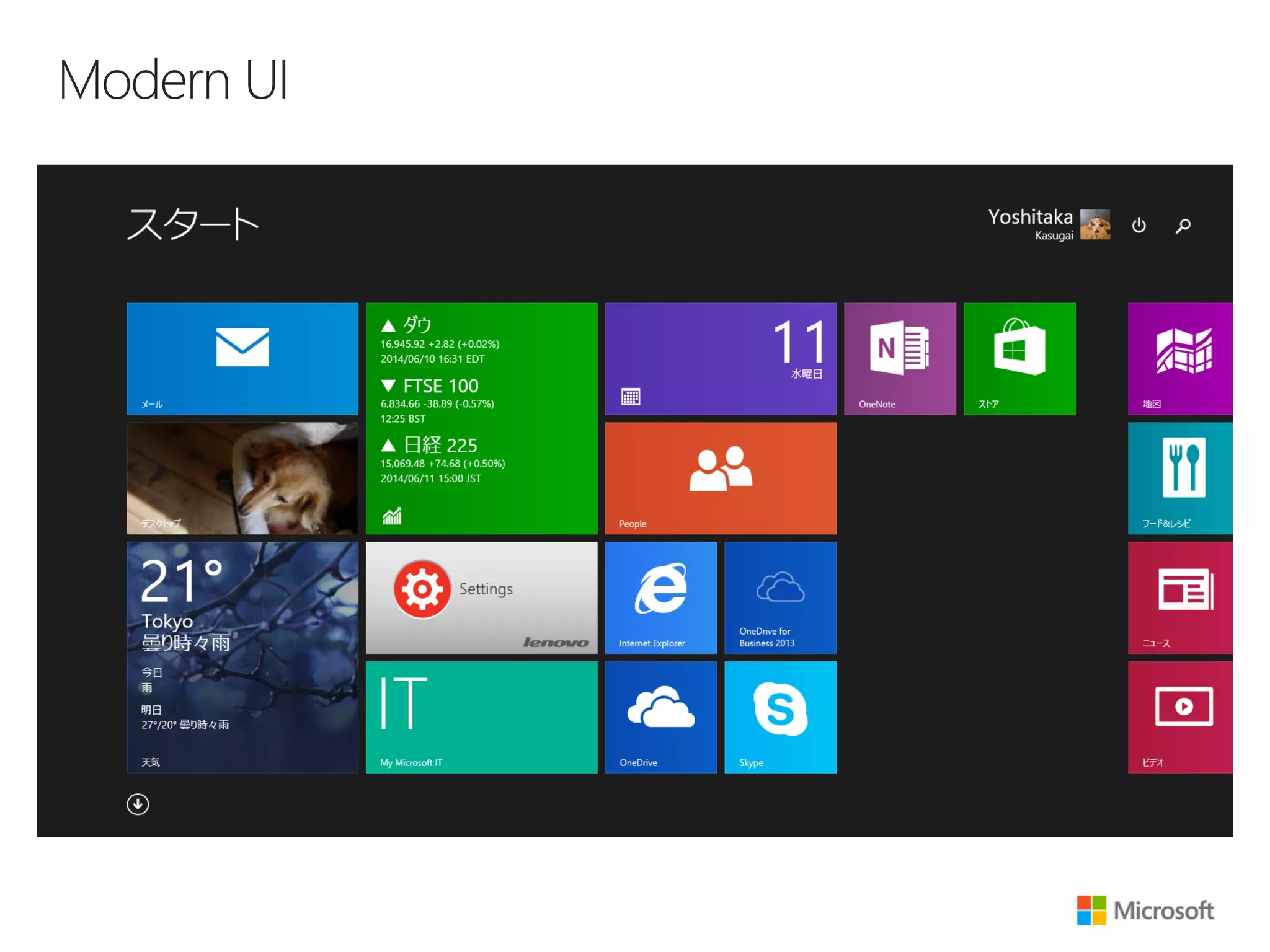This screenshot has height=952, width=1270.
Task: Click the ダウ index entry
Action: tap(440, 341)
